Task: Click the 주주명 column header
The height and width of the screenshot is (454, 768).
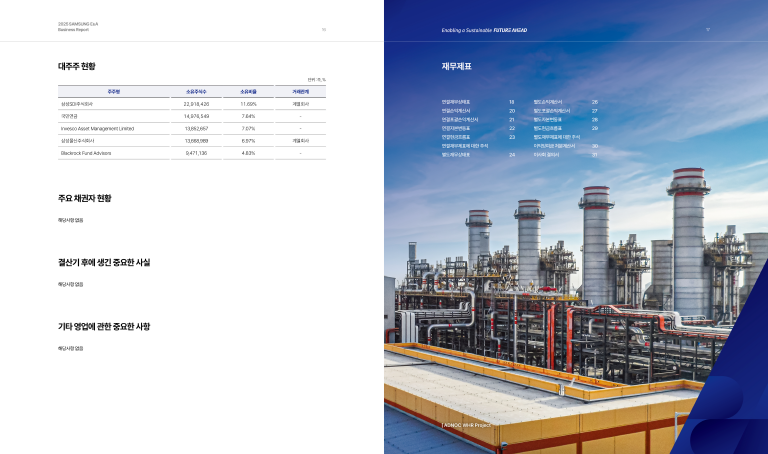Action: coord(114,92)
